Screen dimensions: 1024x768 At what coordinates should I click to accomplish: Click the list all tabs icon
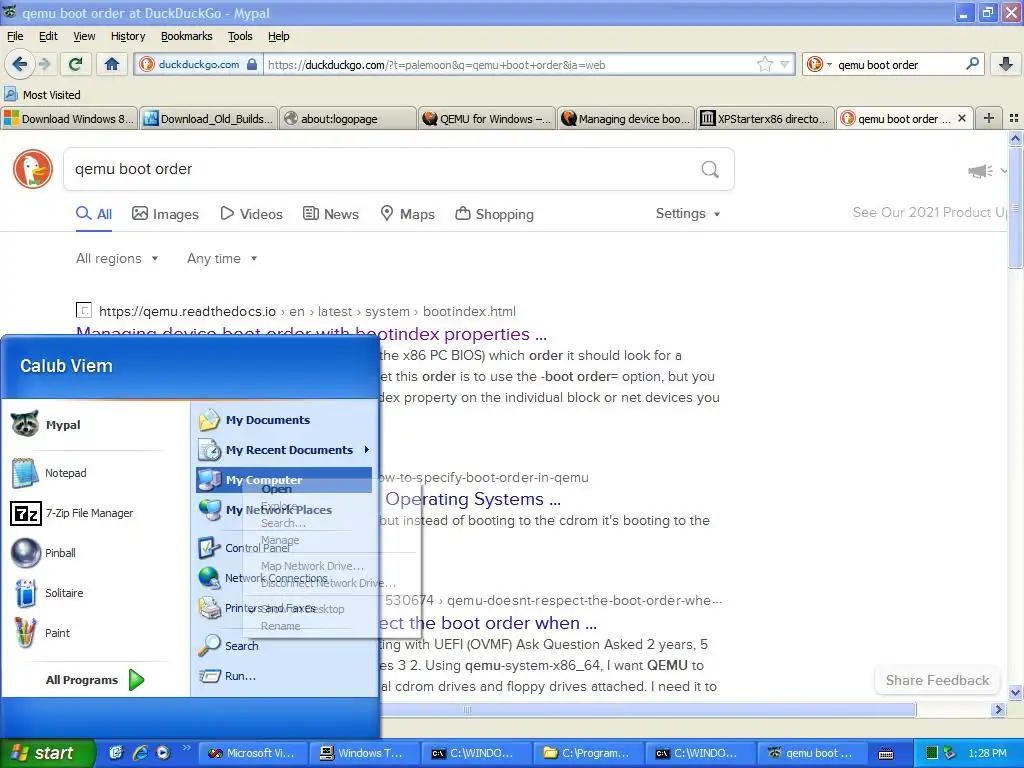1014,118
